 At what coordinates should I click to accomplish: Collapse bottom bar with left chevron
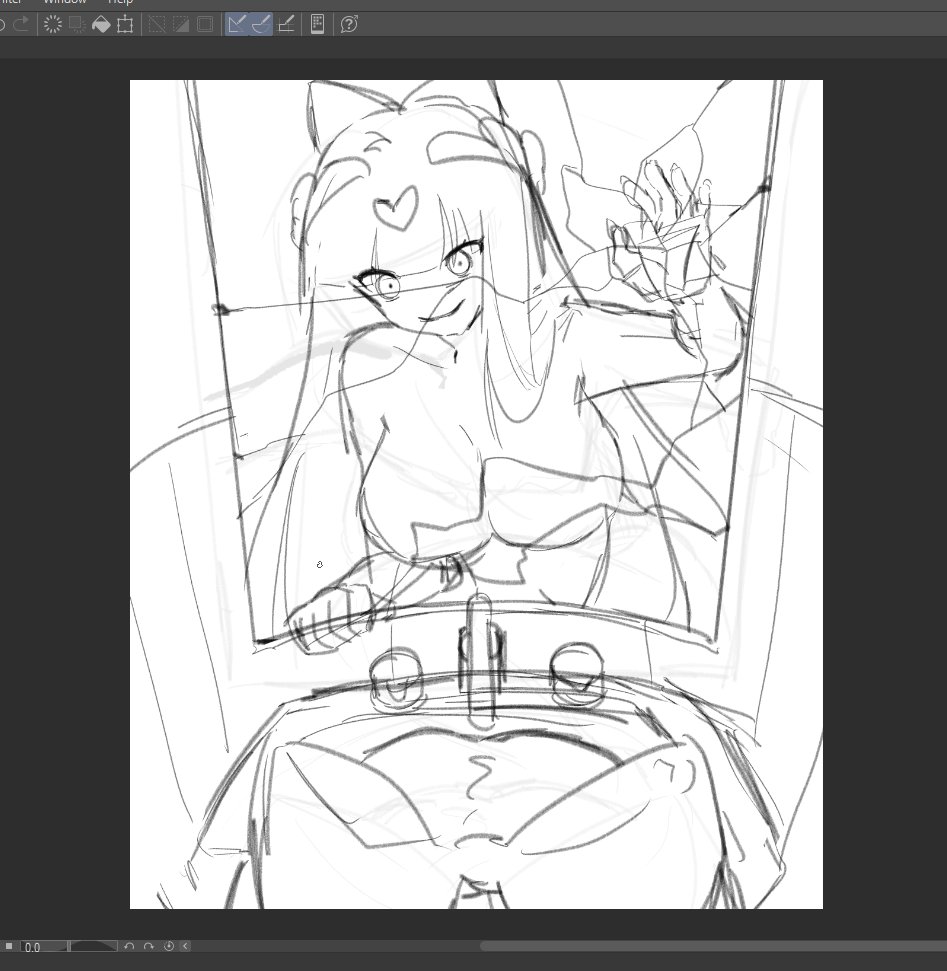(x=185, y=946)
